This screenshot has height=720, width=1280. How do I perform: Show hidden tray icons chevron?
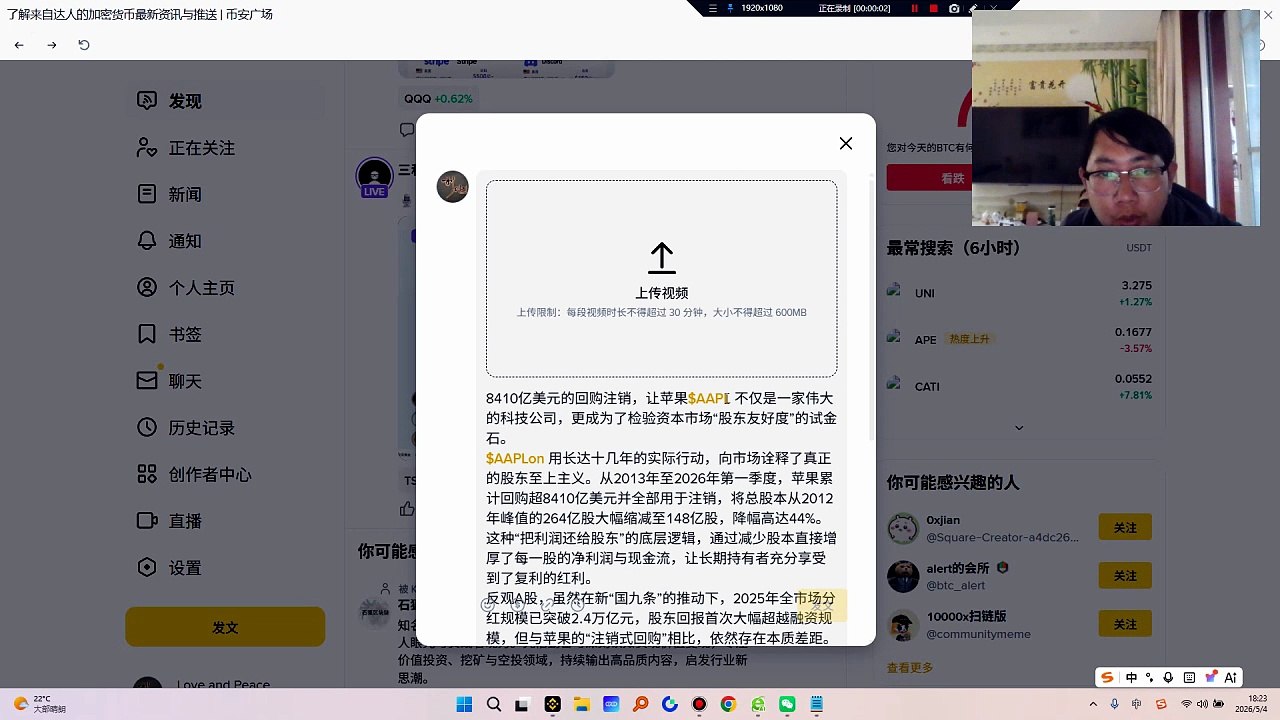click(x=1093, y=704)
